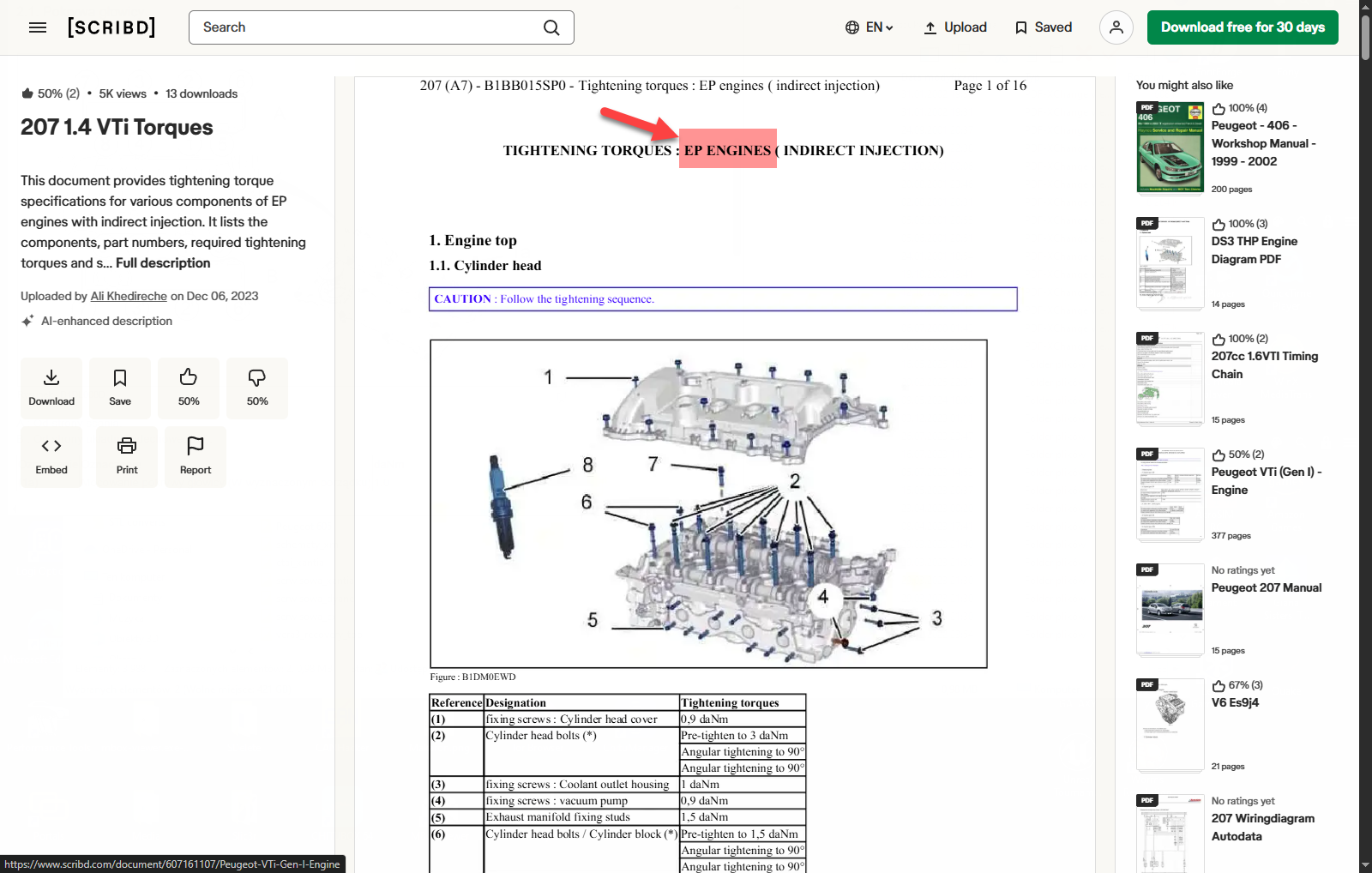Open the EN language dropdown
This screenshot has height=873, width=1372.
tap(869, 27)
